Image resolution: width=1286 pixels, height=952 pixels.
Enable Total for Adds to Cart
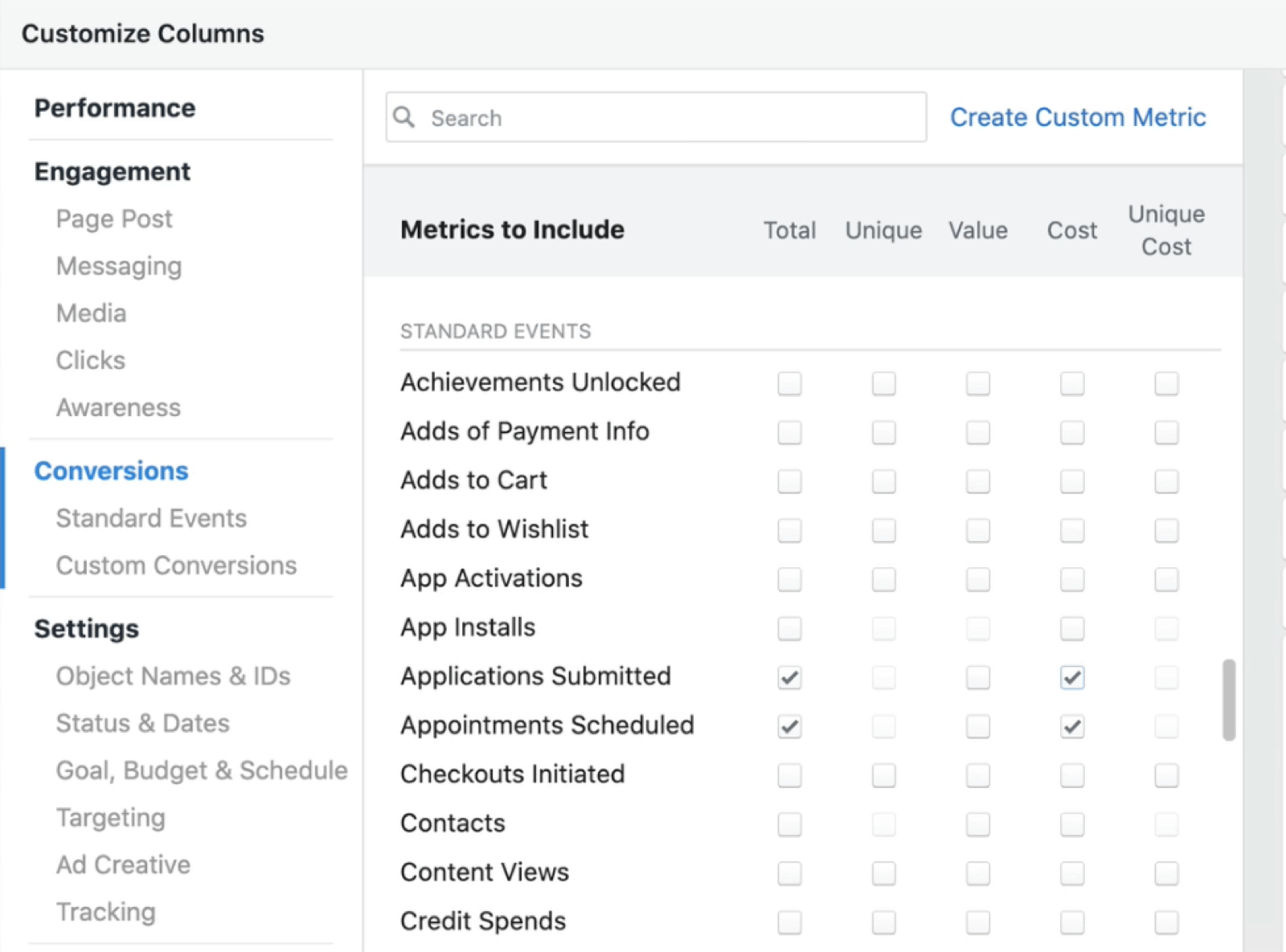[789, 481]
